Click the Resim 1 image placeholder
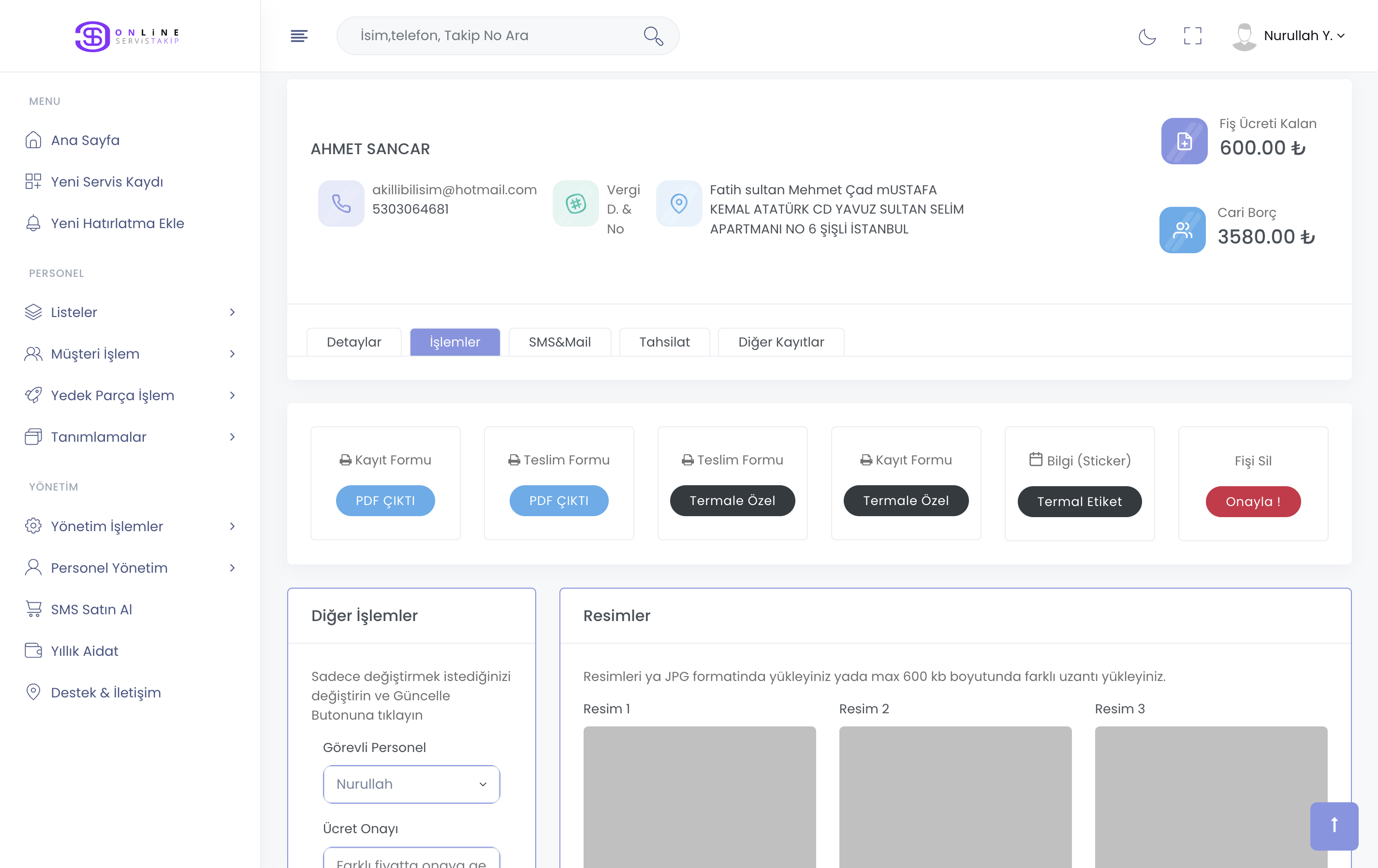The height and width of the screenshot is (868, 1378). pyautogui.click(x=699, y=796)
